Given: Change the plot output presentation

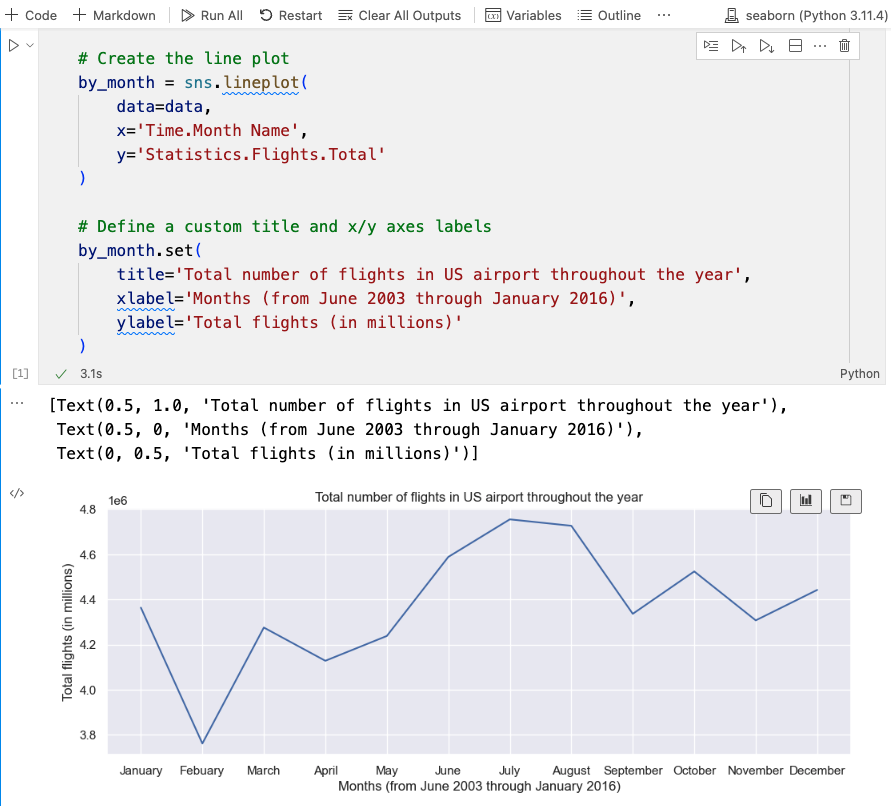Looking at the screenshot, I should point(806,500).
